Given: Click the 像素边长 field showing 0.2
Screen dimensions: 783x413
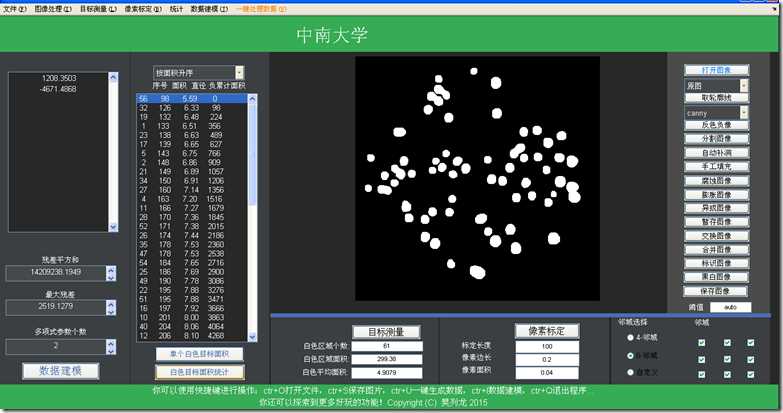Looking at the screenshot, I should [547, 360].
